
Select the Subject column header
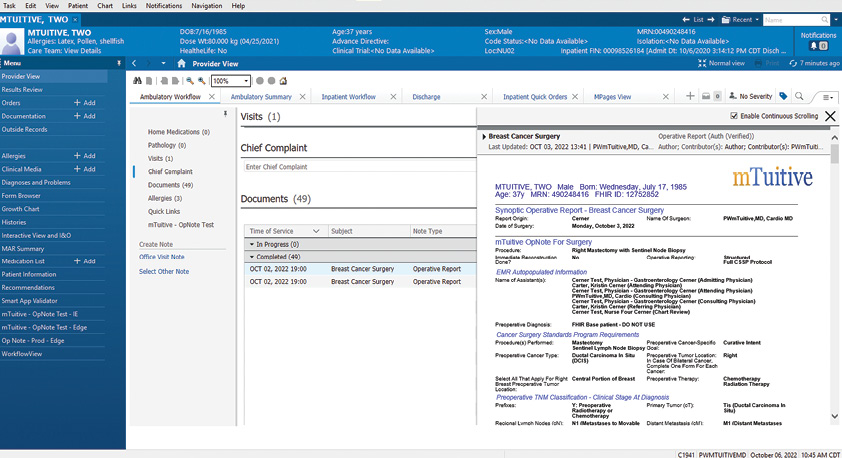point(368,231)
